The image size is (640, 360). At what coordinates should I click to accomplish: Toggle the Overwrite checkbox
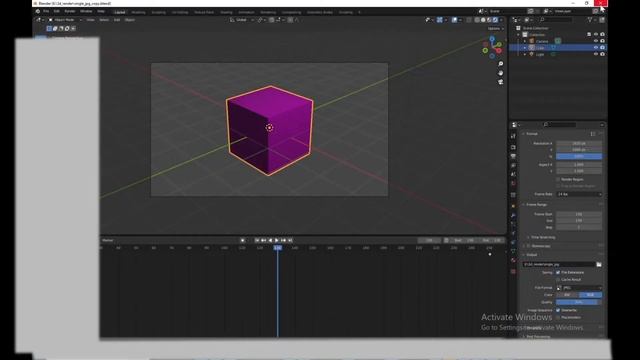[558, 310]
